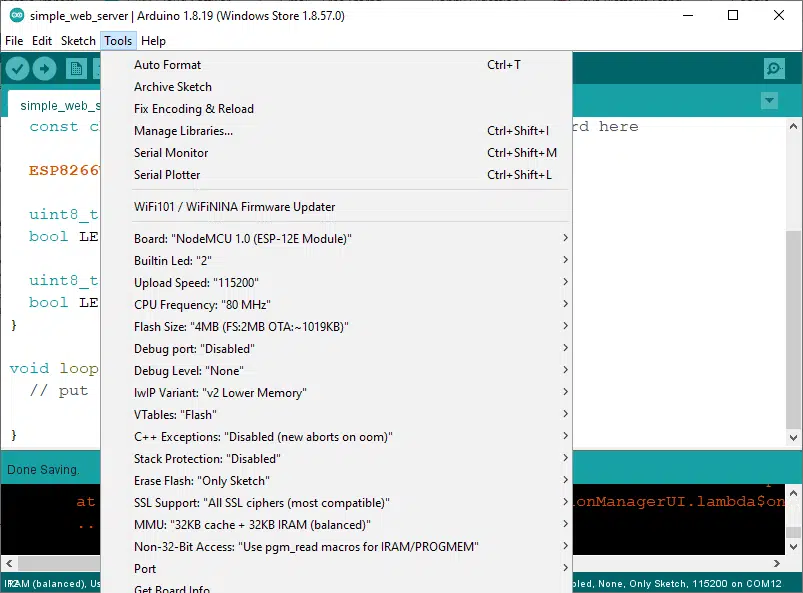Expand the Flash Size submenu
803x593 pixels.
336,327
